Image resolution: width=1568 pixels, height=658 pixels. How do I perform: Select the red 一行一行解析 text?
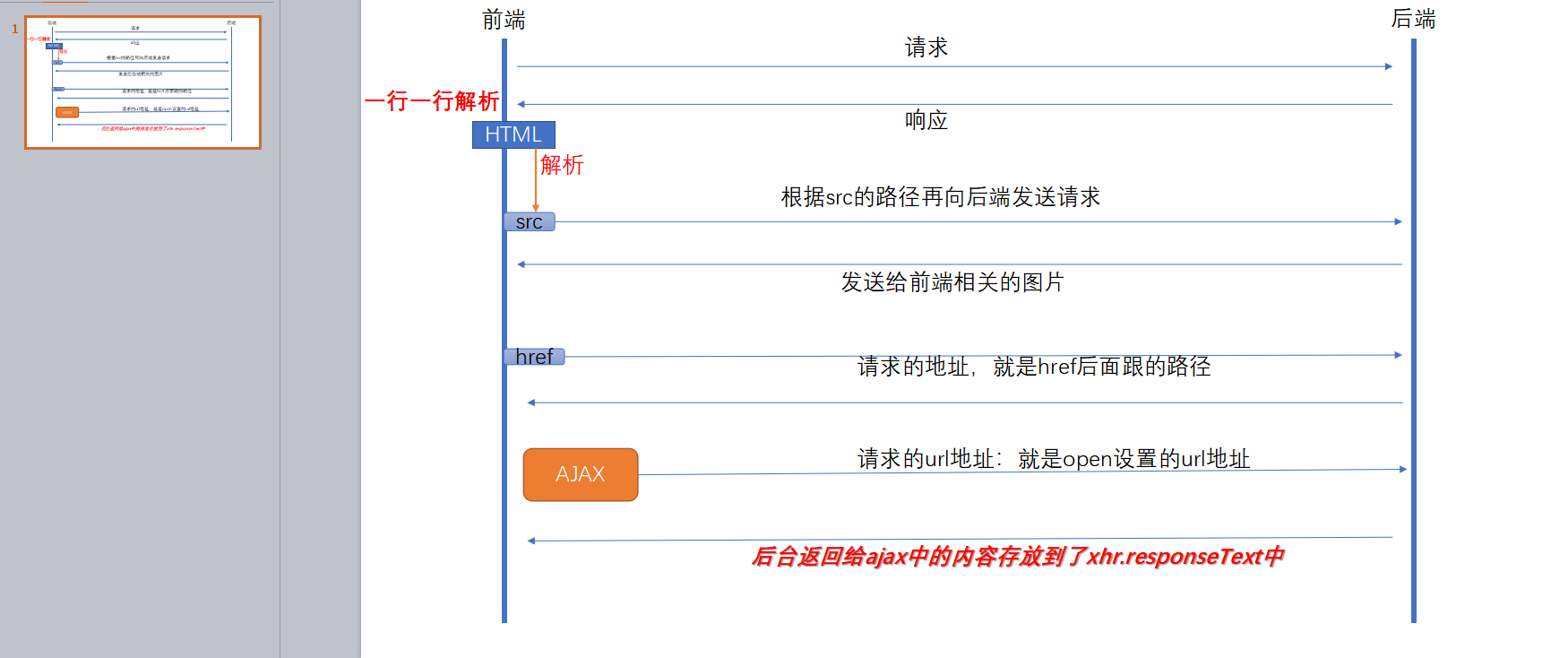(432, 100)
